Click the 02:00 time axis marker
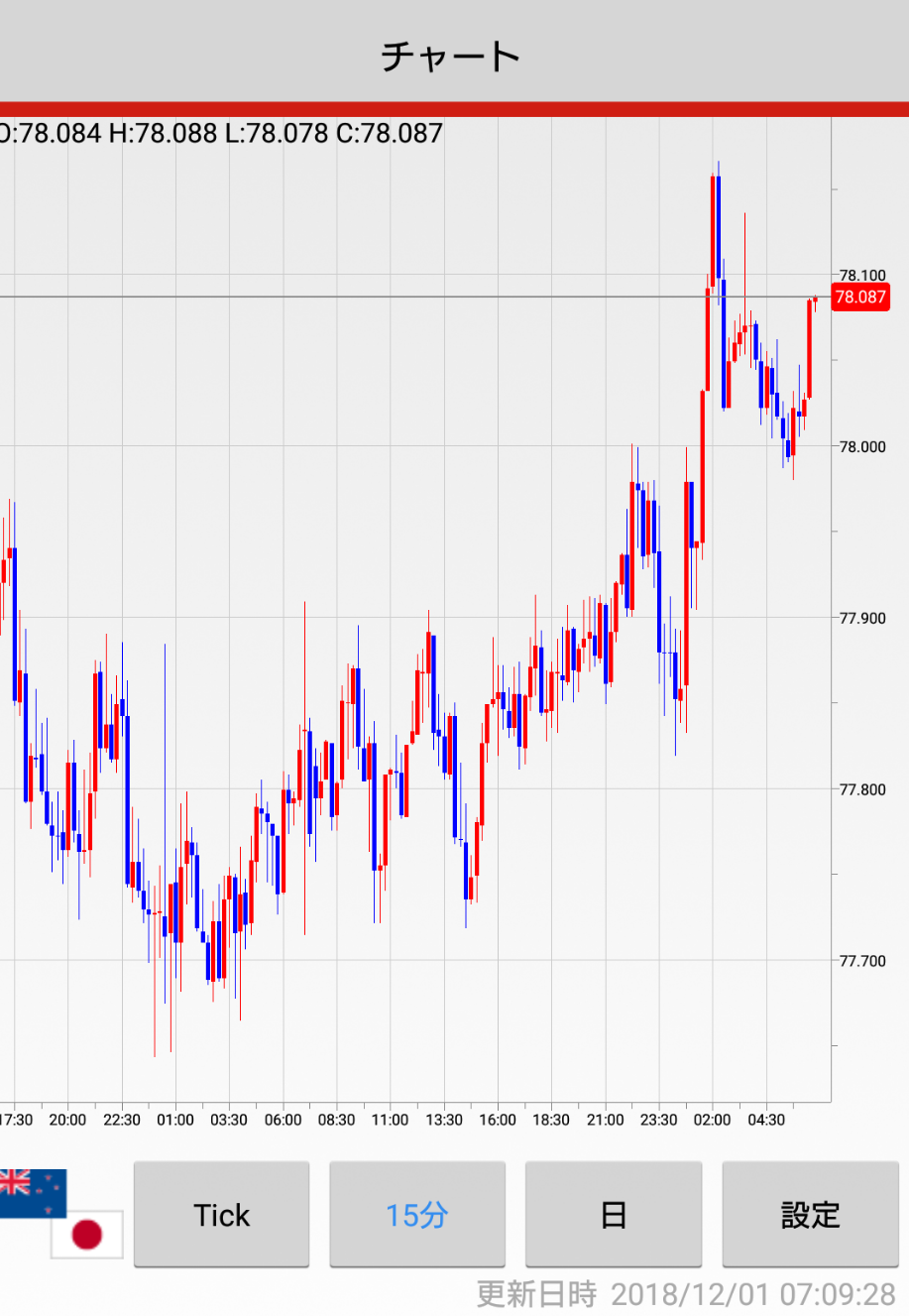This screenshot has height=1316, width=909. pyautogui.click(x=712, y=1120)
